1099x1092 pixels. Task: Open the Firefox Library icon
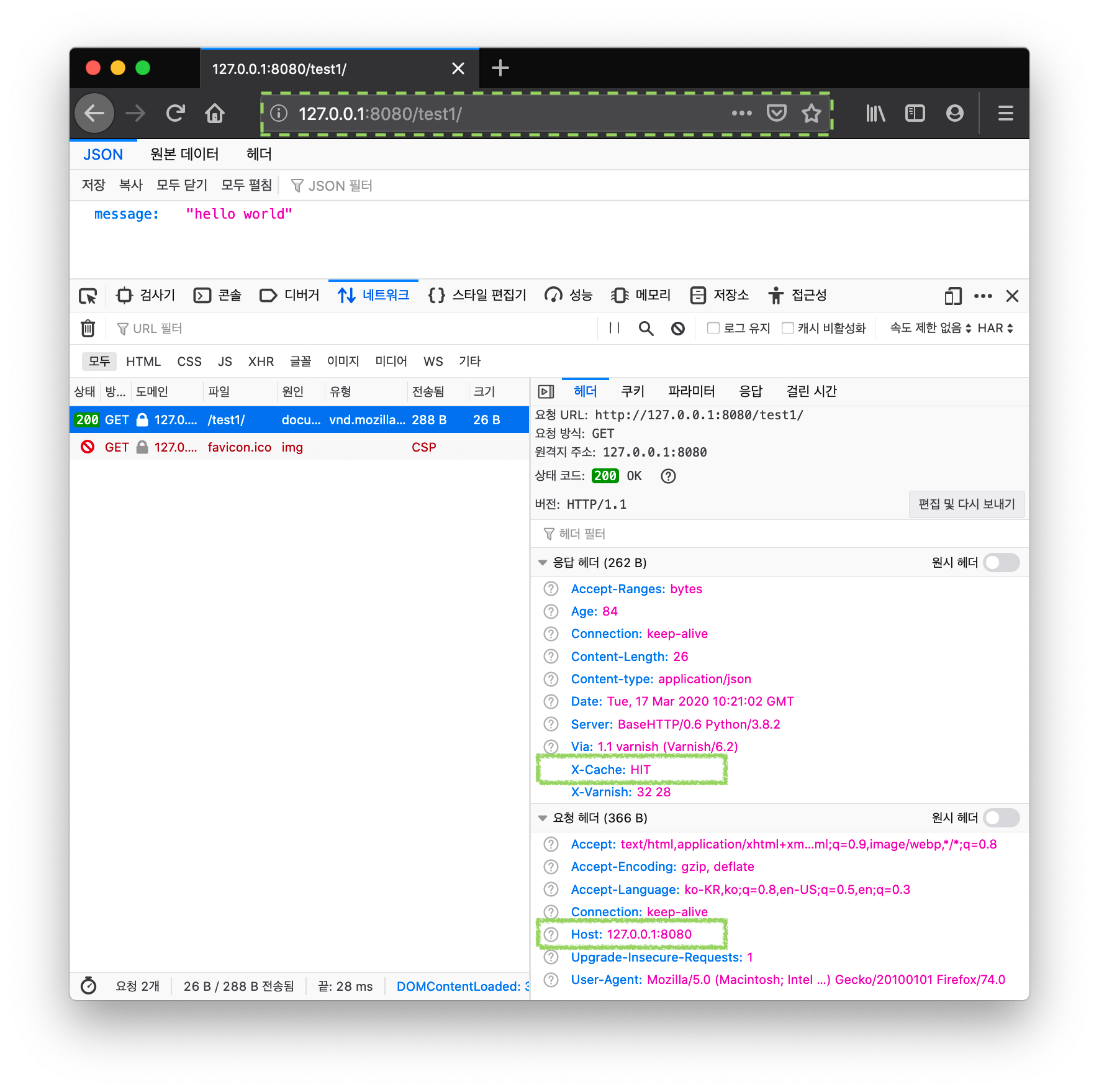[875, 113]
